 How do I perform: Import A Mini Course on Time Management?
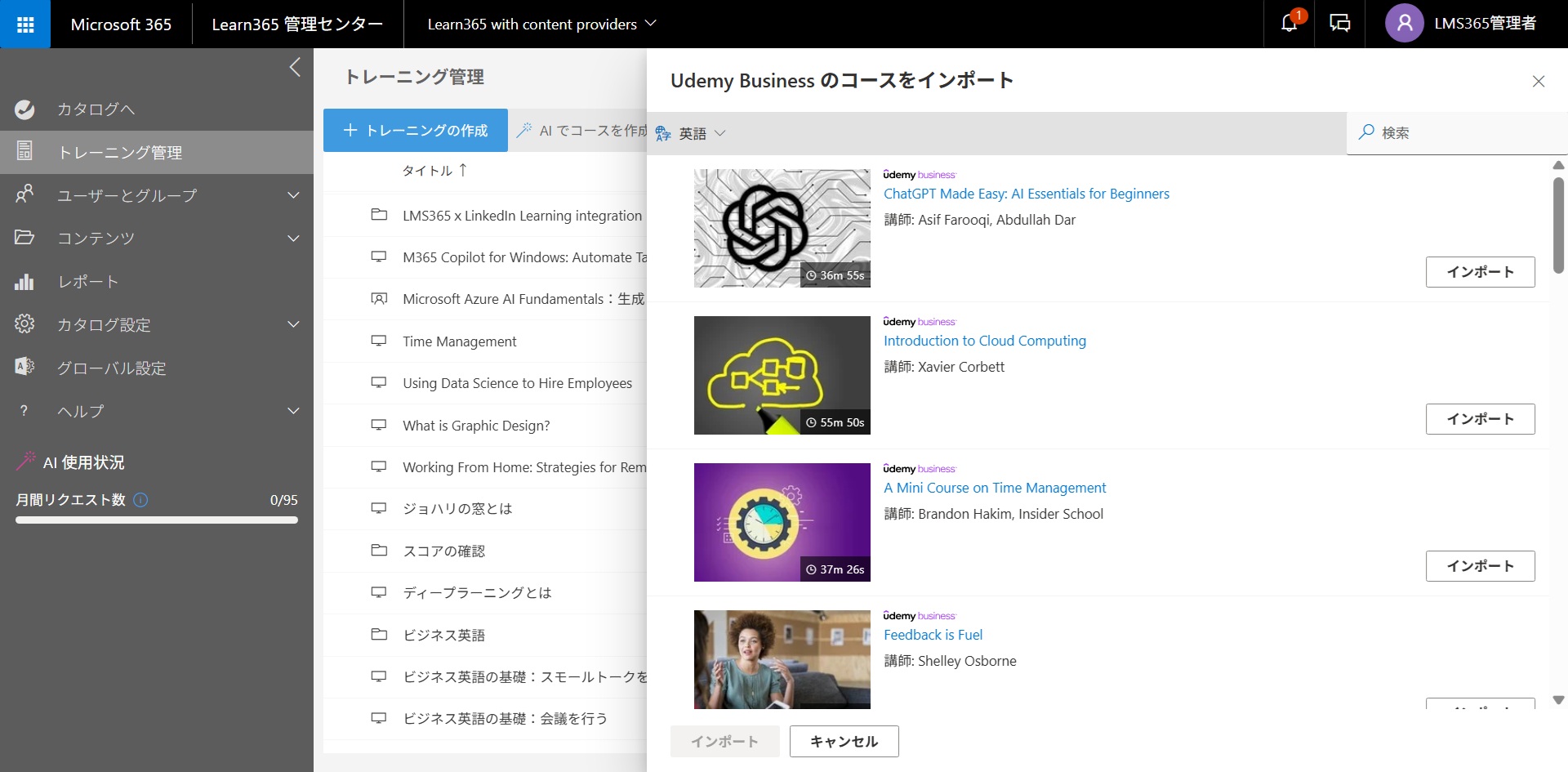click(x=1480, y=566)
